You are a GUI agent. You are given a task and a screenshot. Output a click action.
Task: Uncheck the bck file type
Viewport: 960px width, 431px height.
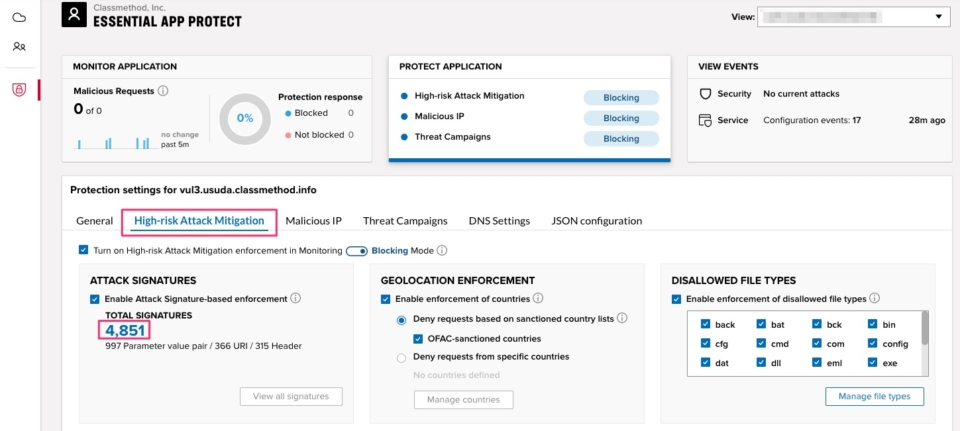coord(817,324)
